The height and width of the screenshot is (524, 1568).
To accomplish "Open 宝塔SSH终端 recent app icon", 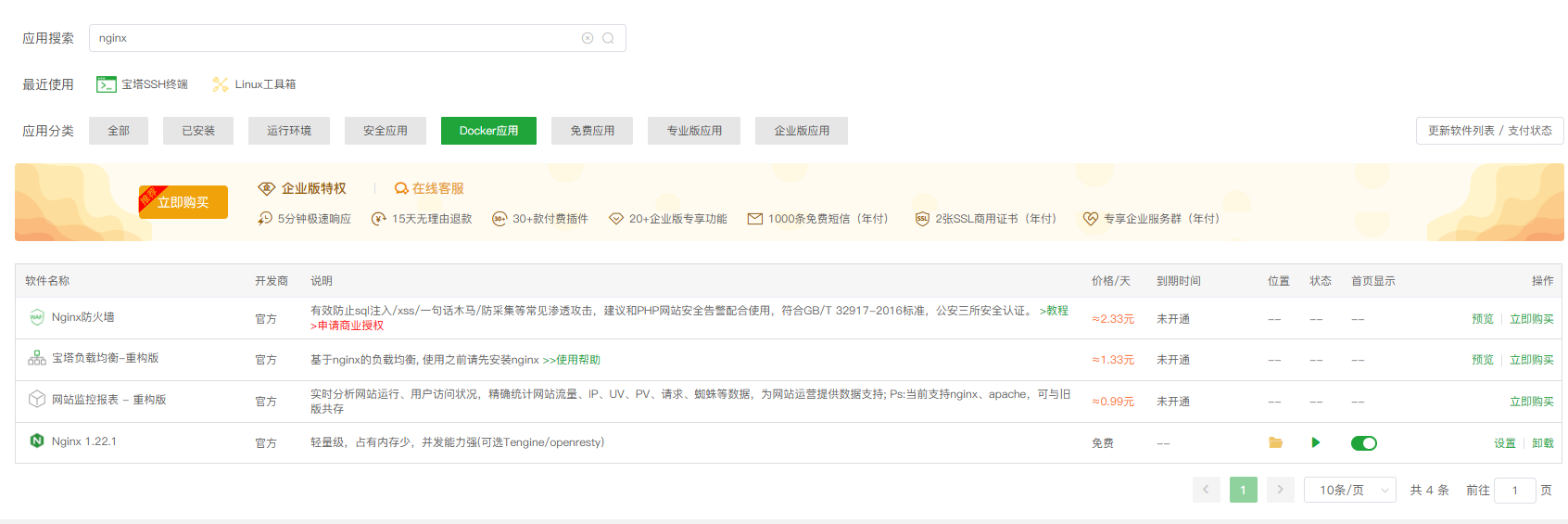I will pyautogui.click(x=107, y=84).
